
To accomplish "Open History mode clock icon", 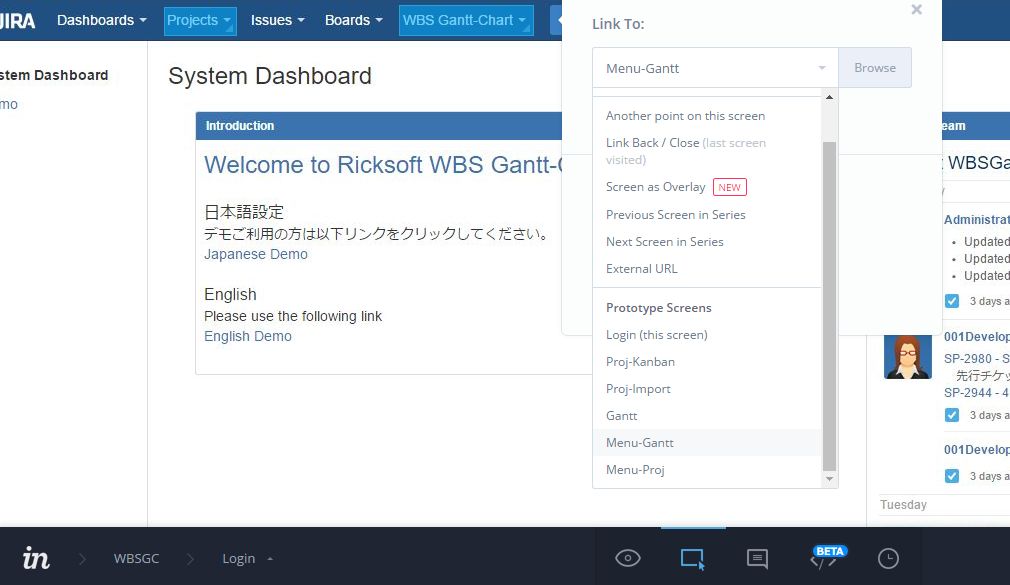I will (x=888, y=559).
